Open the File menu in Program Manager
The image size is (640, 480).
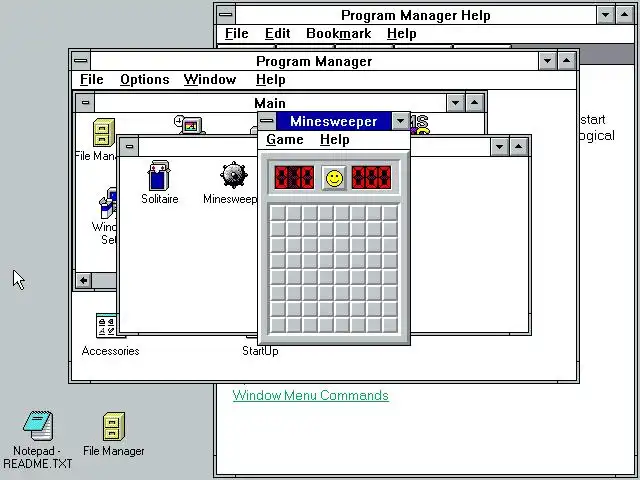tap(91, 80)
